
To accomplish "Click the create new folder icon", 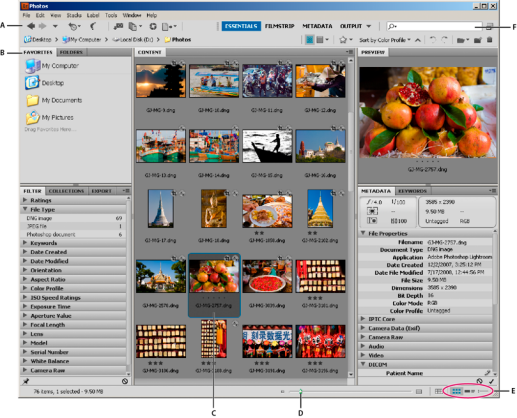I will click(478, 40).
